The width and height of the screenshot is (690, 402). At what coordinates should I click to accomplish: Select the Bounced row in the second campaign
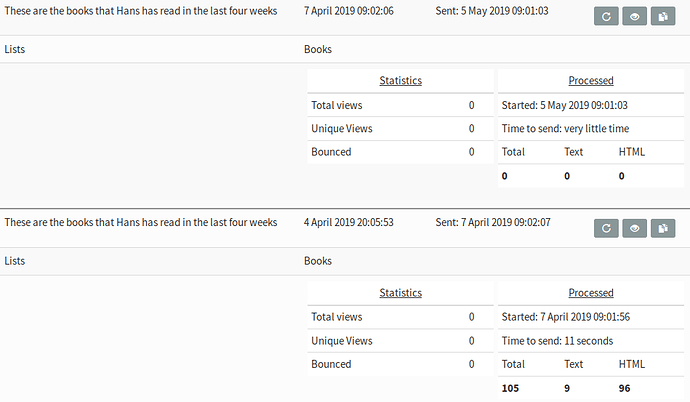(x=400, y=364)
